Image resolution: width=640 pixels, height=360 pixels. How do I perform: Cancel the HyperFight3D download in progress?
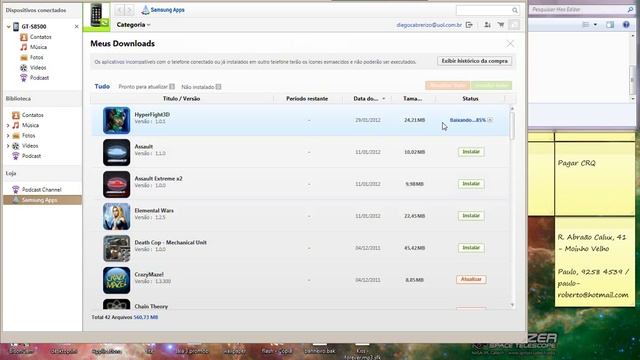coord(490,120)
